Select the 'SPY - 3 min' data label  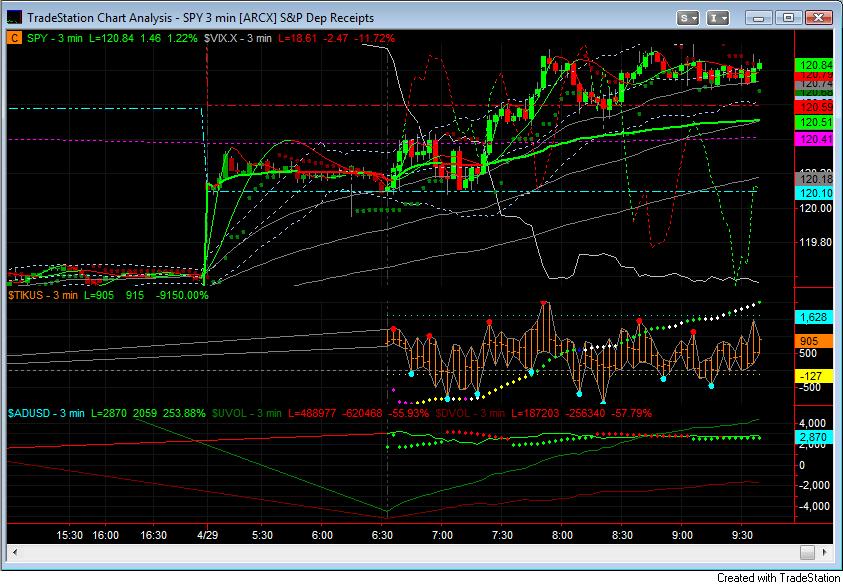[x=55, y=38]
